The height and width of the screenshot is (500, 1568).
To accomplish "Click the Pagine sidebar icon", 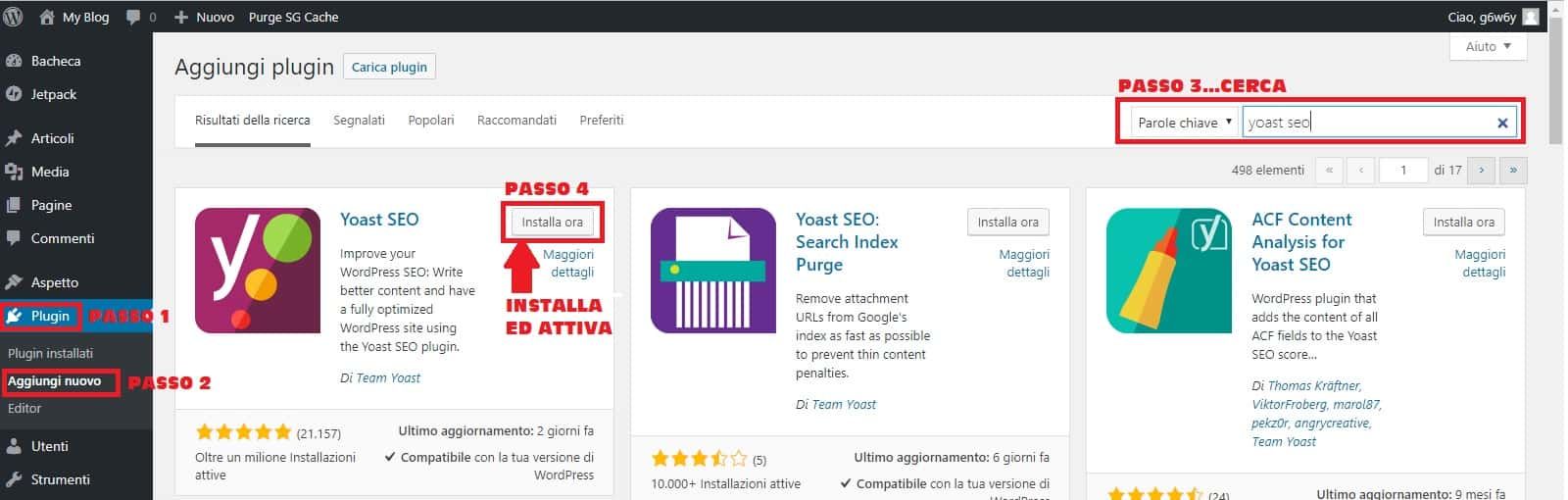I will pyautogui.click(x=14, y=205).
